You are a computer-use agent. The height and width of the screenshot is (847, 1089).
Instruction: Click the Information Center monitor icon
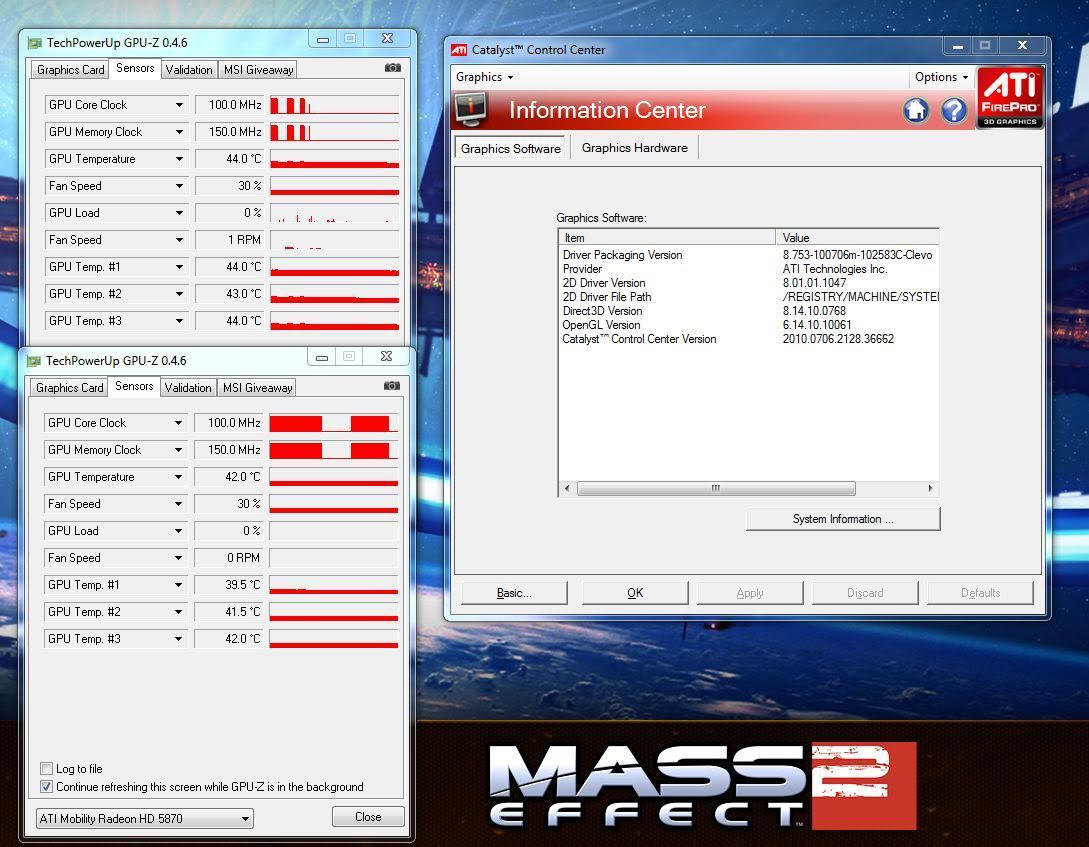(x=472, y=110)
